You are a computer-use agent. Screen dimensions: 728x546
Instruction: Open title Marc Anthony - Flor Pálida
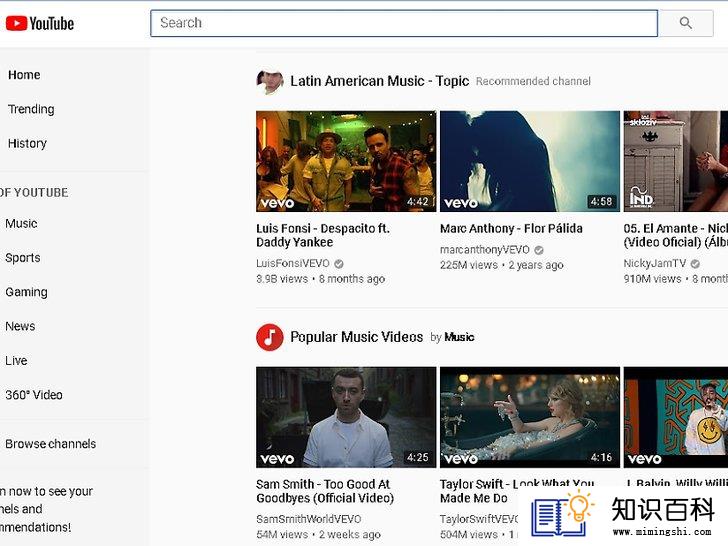[511, 228]
